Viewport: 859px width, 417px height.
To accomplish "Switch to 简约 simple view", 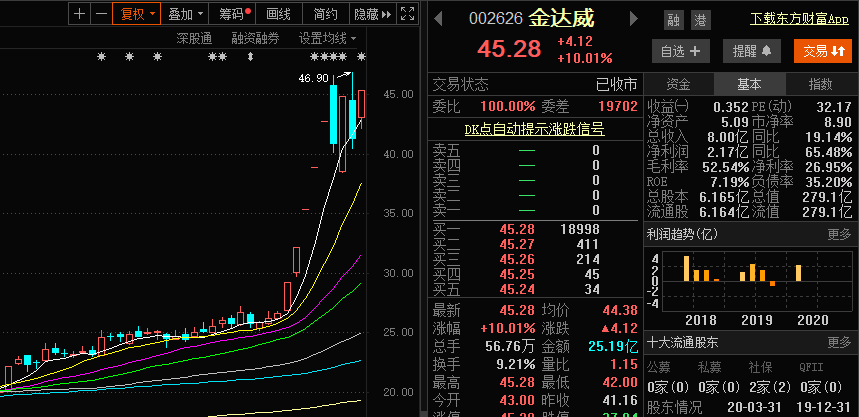I will pos(325,14).
